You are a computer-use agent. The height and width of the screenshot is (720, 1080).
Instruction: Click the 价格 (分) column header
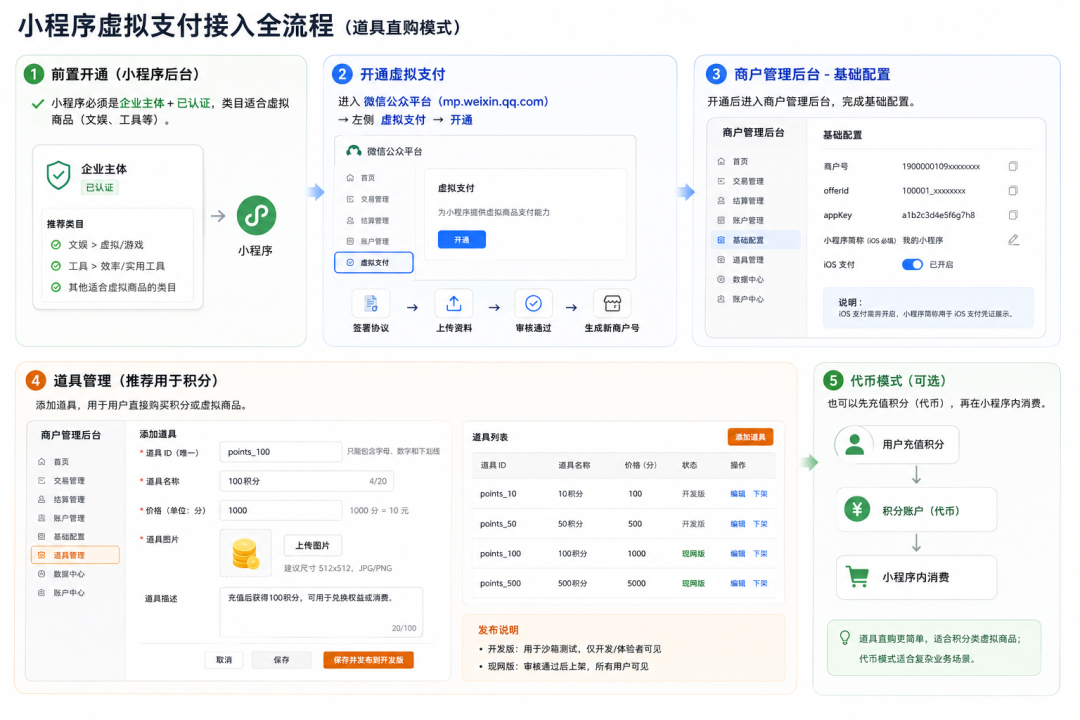click(641, 465)
